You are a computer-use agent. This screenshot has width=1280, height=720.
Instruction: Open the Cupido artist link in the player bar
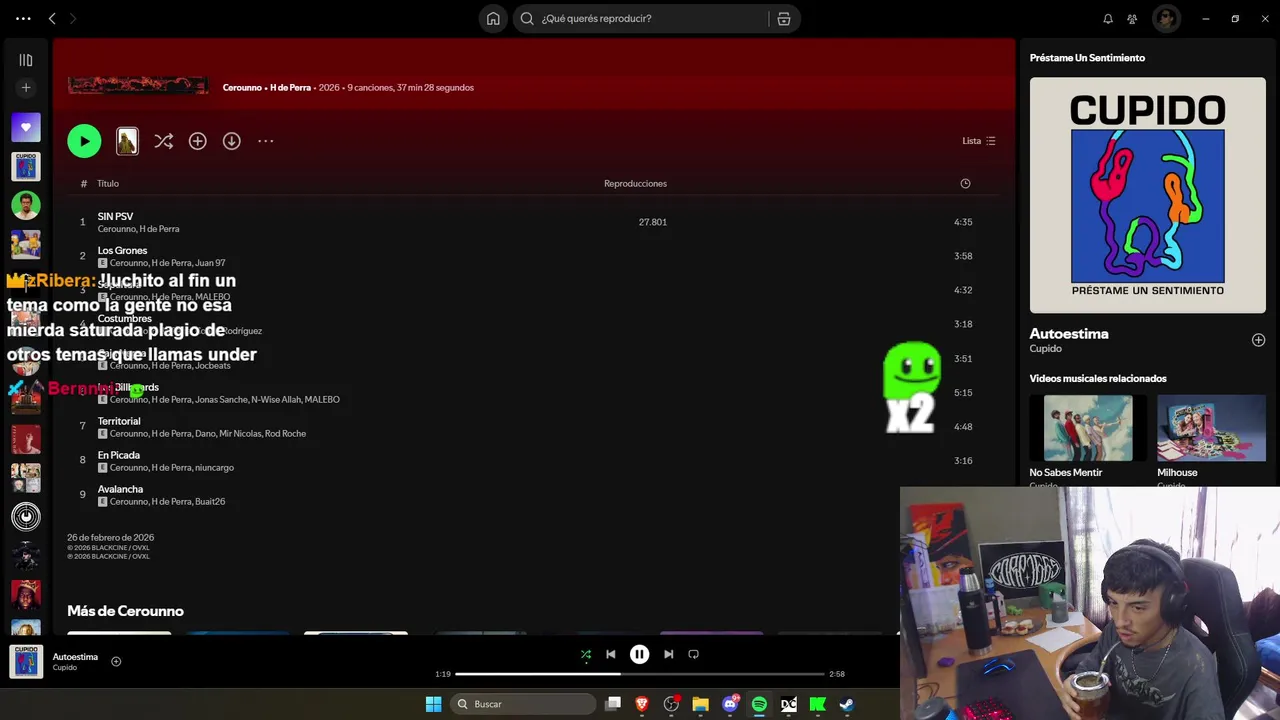[x=65, y=668]
